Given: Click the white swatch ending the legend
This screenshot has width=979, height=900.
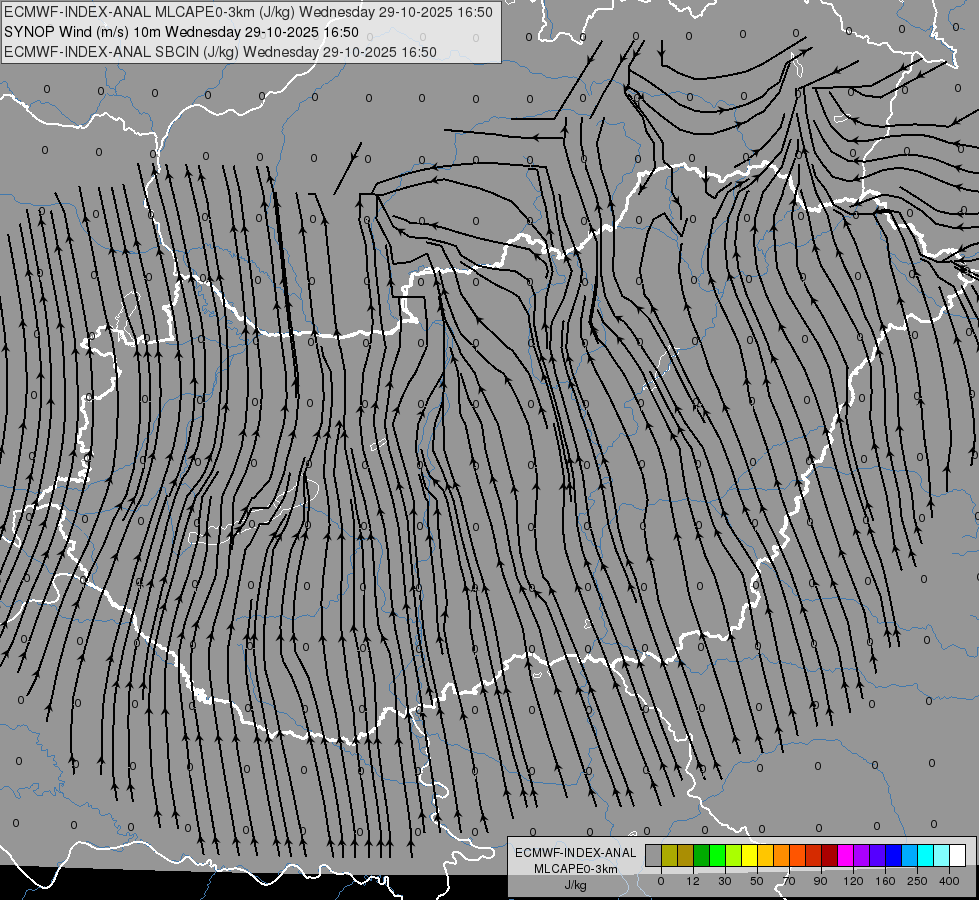Looking at the screenshot, I should (958, 855).
